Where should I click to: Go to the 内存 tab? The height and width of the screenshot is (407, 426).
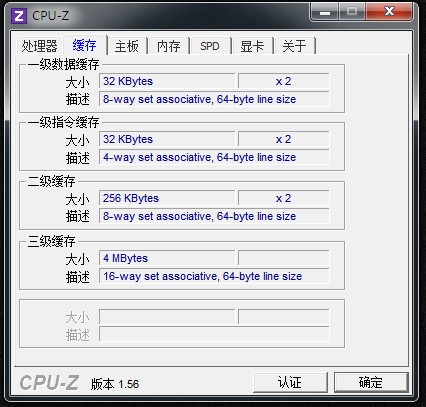(169, 46)
